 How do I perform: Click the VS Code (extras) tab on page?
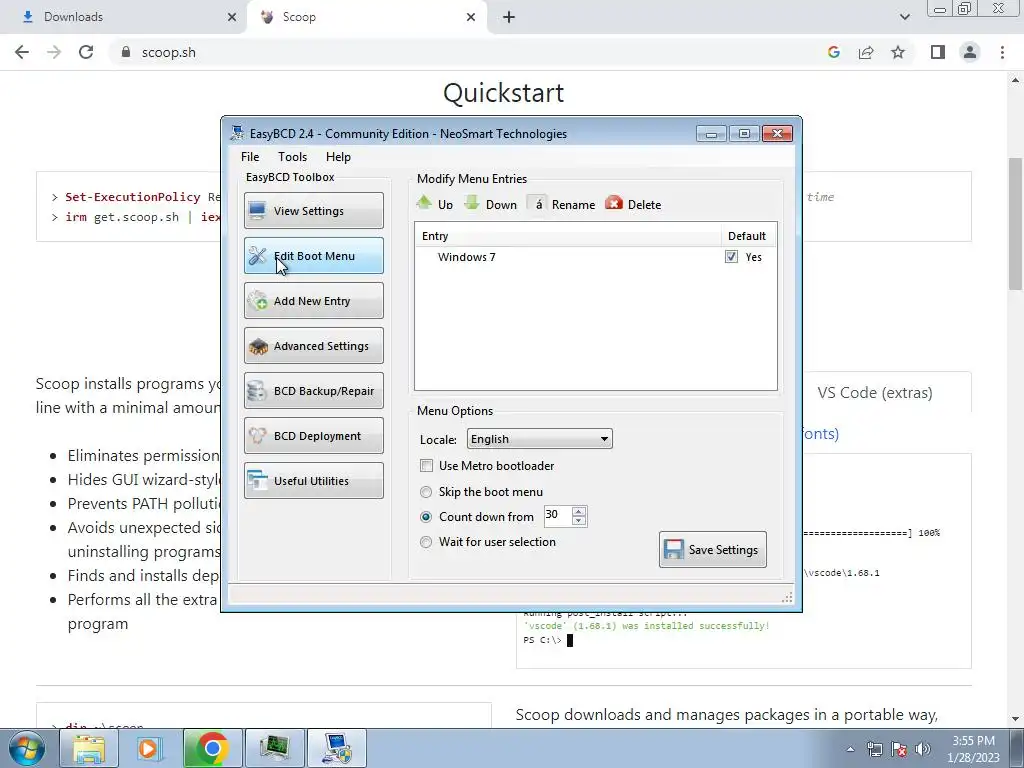[874, 392]
